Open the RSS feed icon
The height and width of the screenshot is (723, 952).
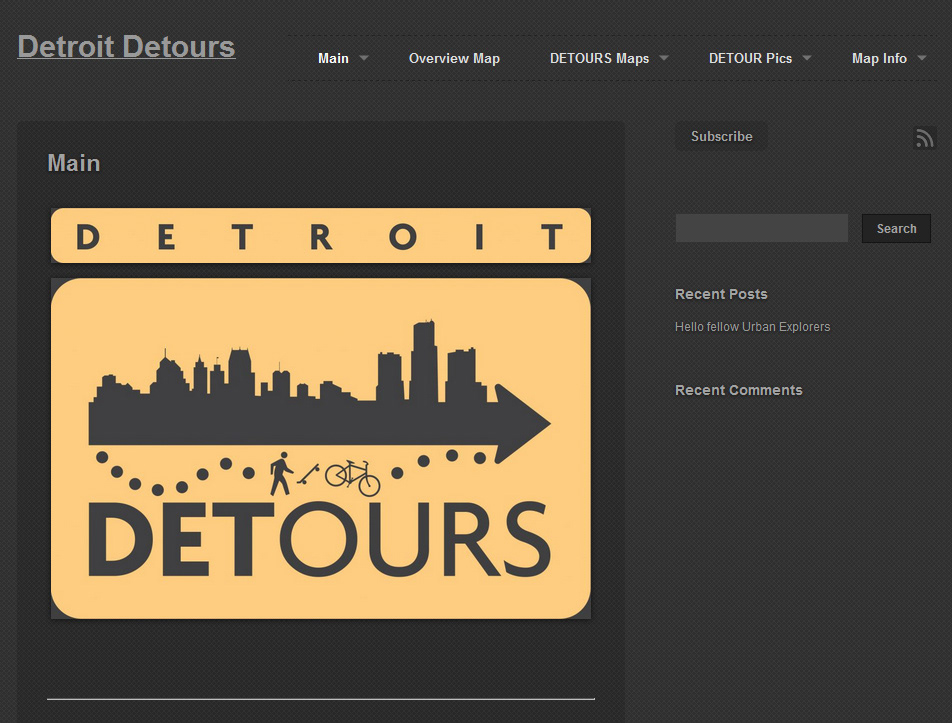click(x=925, y=138)
